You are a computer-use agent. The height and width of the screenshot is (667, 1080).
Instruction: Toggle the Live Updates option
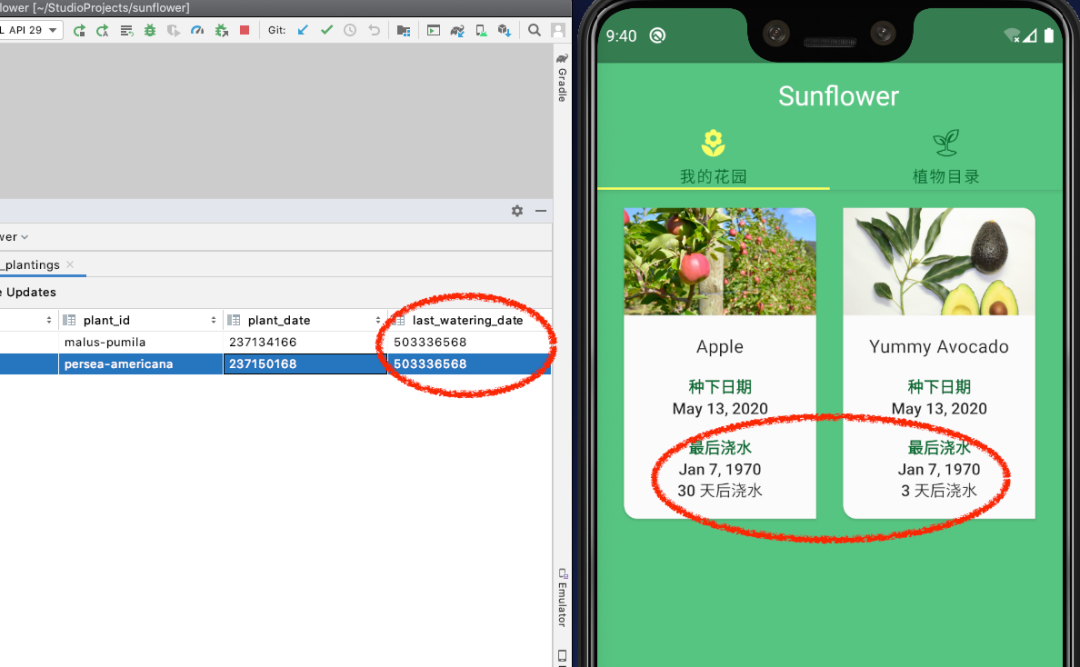click(x=28, y=292)
